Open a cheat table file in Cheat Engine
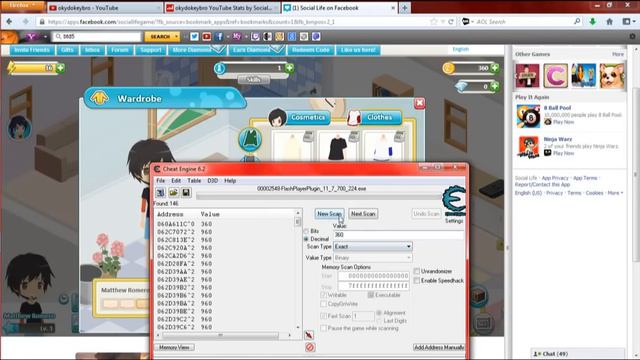Screen dimensions: 640x360 click(173, 192)
